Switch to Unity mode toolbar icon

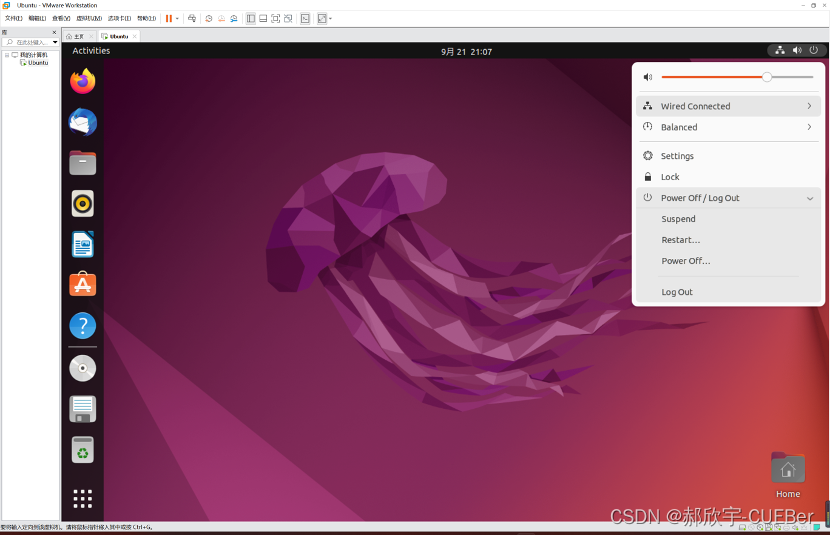click(x=288, y=19)
